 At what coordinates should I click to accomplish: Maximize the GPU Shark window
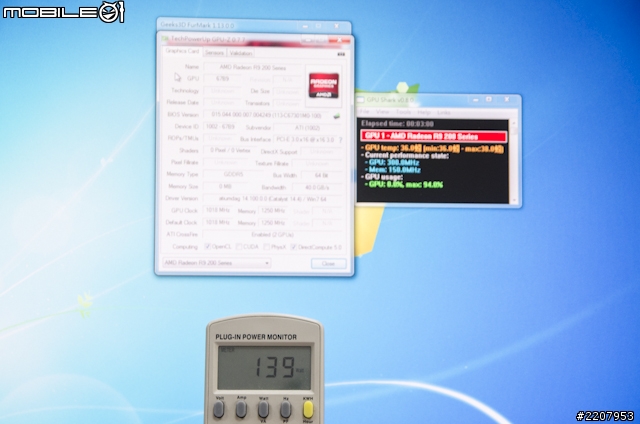point(489,99)
